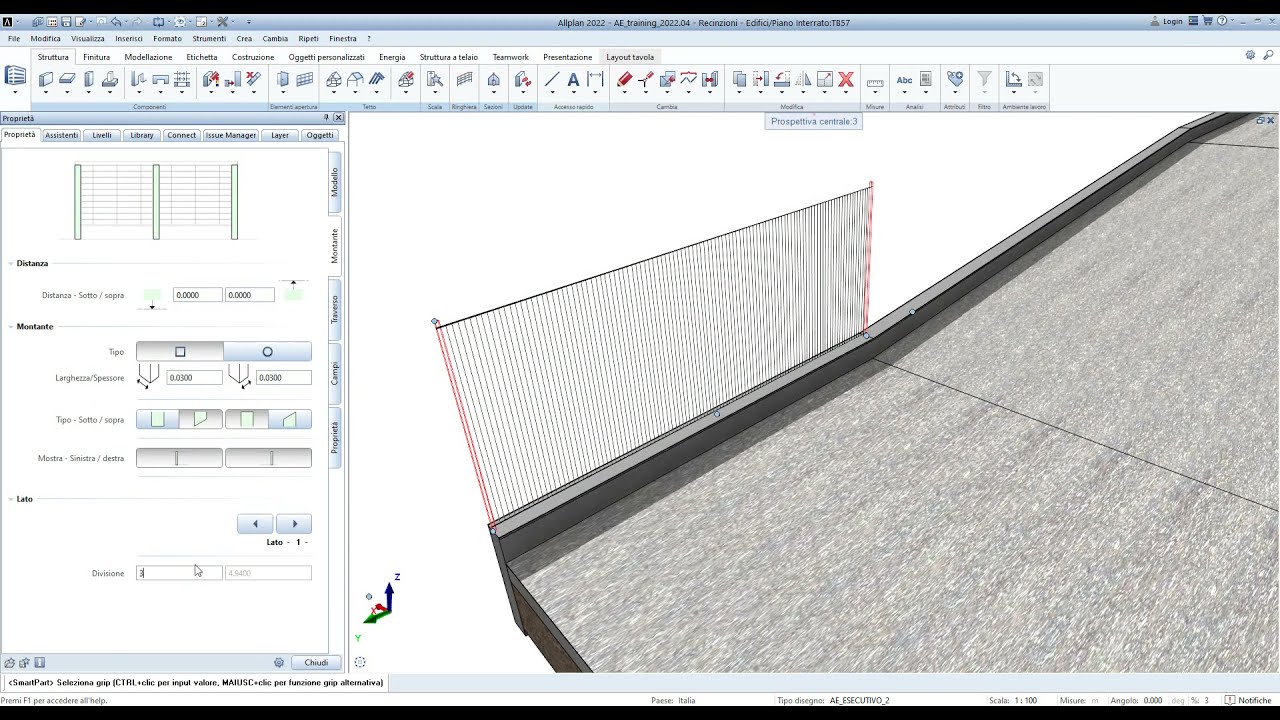The height and width of the screenshot is (720, 1280).
Task: Select the Column tool in ribbon
Action: pos(89,79)
